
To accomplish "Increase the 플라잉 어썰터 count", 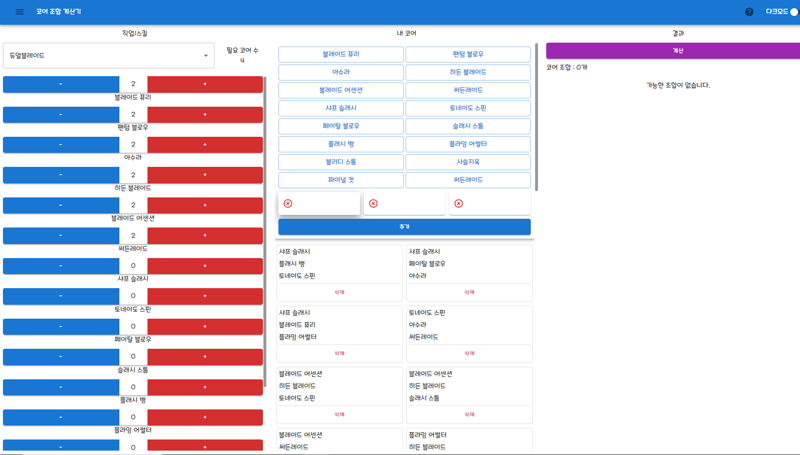I will pyautogui.click(x=205, y=417).
